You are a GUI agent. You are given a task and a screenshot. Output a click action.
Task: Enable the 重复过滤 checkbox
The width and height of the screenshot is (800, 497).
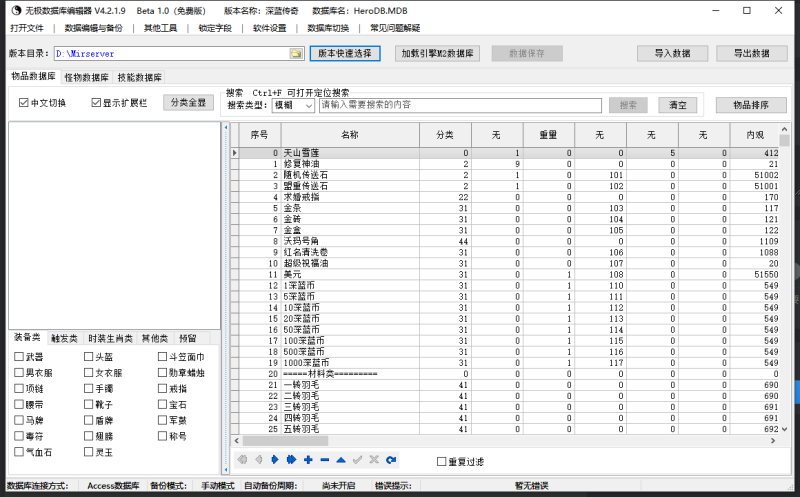tap(442, 461)
